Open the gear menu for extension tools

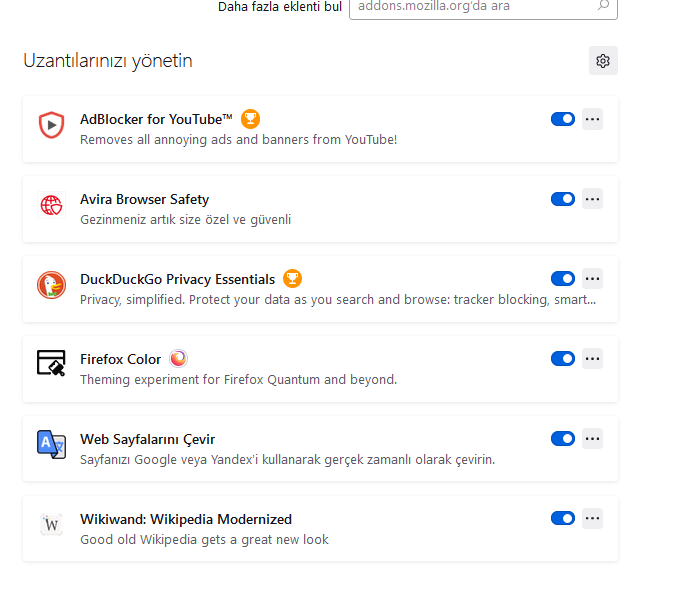tap(603, 61)
